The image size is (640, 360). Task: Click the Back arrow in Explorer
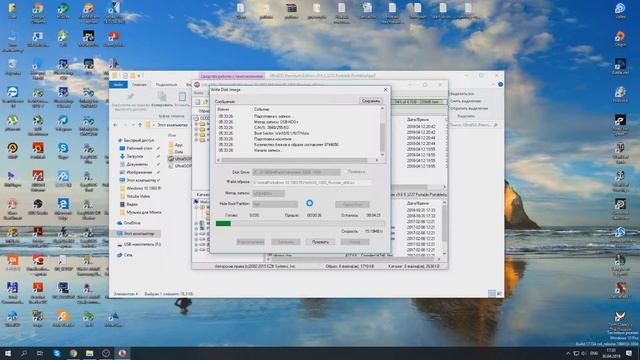[x=116, y=125]
